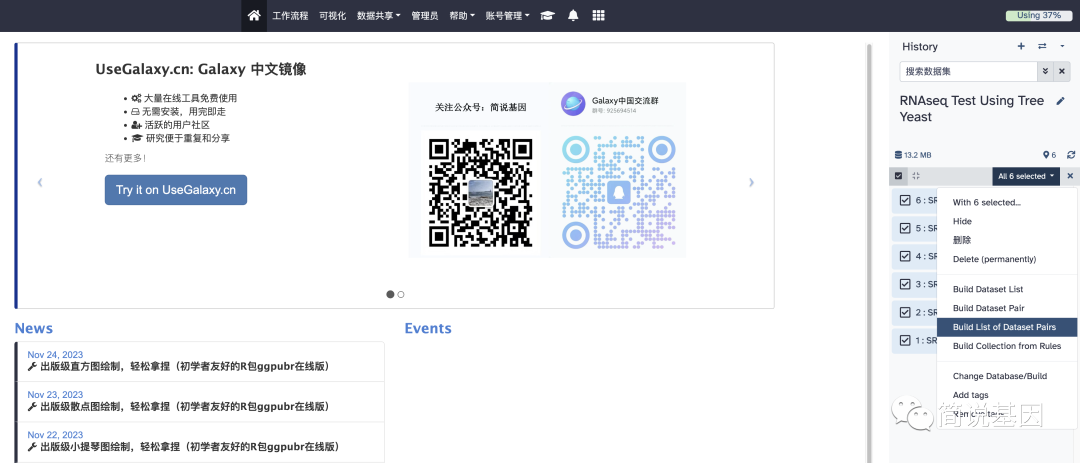Screen dimensions: 1080x463
Task: Uncheck dataset 3 checkbox
Action: coord(905,284)
